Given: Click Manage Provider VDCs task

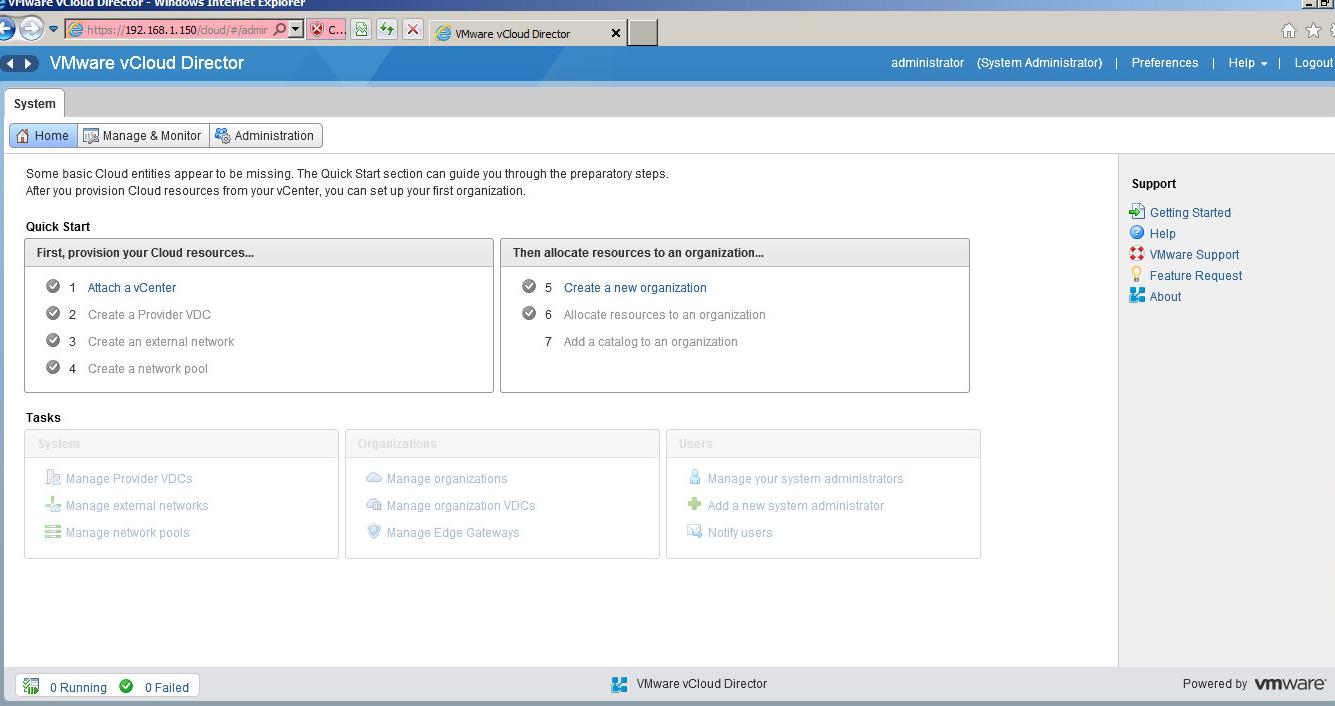Looking at the screenshot, I should pyautogui.click(x=129, y=478).
